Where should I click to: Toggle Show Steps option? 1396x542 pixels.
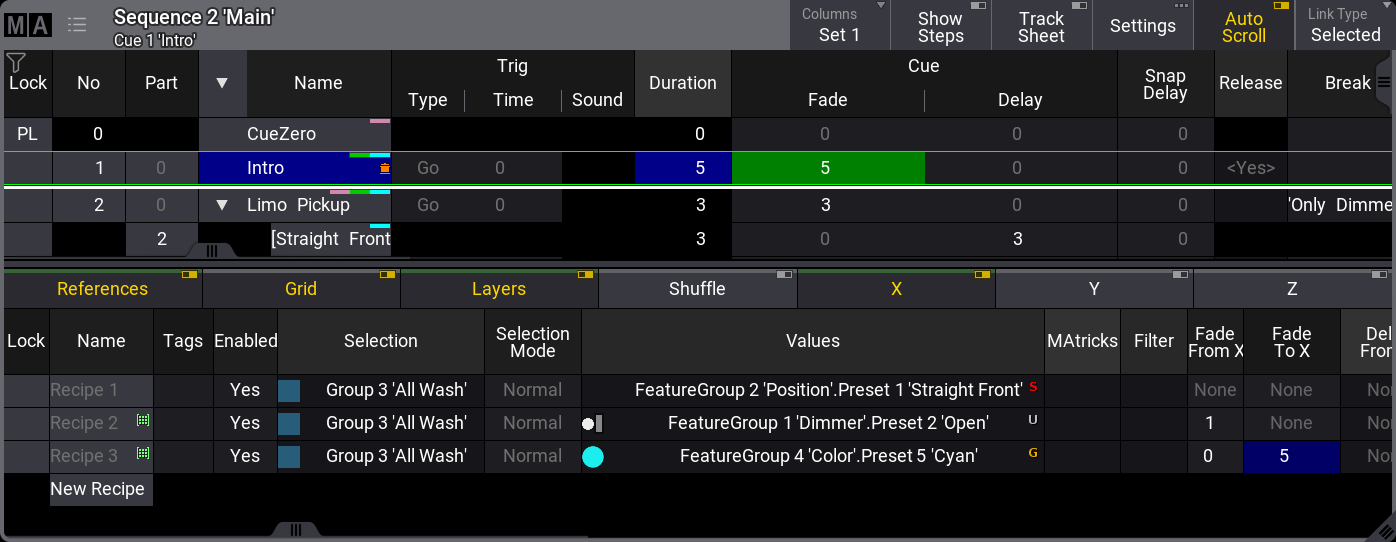[940, 26]
